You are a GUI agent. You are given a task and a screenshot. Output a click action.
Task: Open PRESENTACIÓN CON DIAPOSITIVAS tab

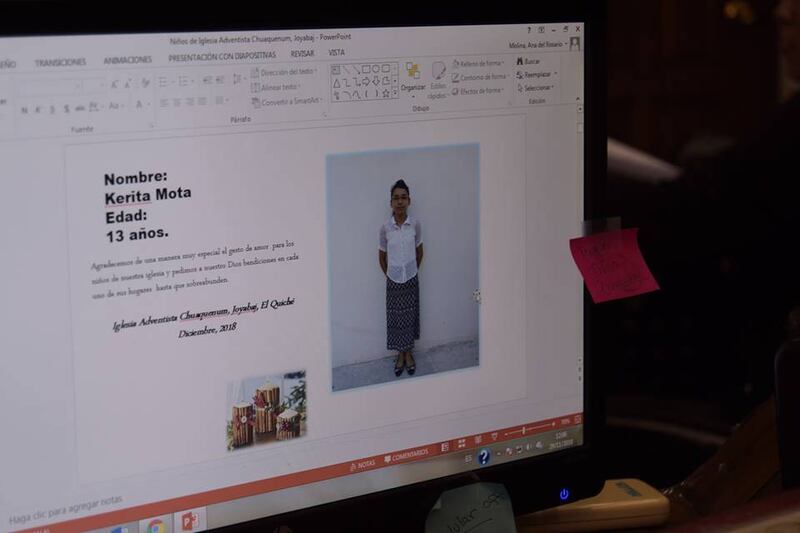222,56
